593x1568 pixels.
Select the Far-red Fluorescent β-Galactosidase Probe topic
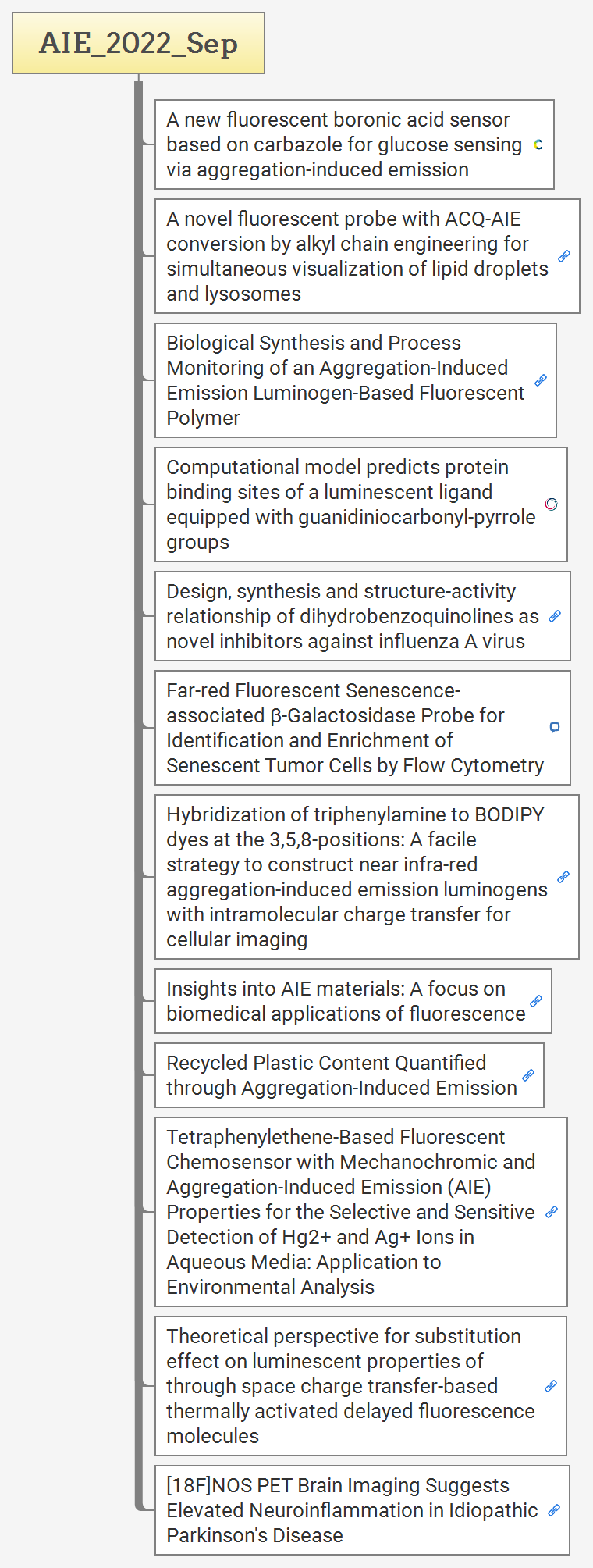362,728
